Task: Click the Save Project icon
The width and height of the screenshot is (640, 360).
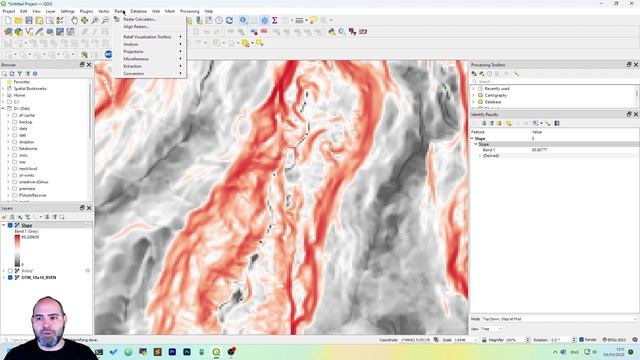Action: tap(29, 20)
